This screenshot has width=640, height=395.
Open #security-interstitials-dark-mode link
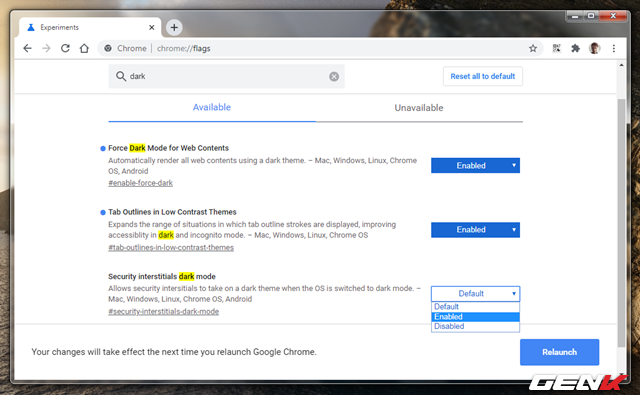click(164, 311)
